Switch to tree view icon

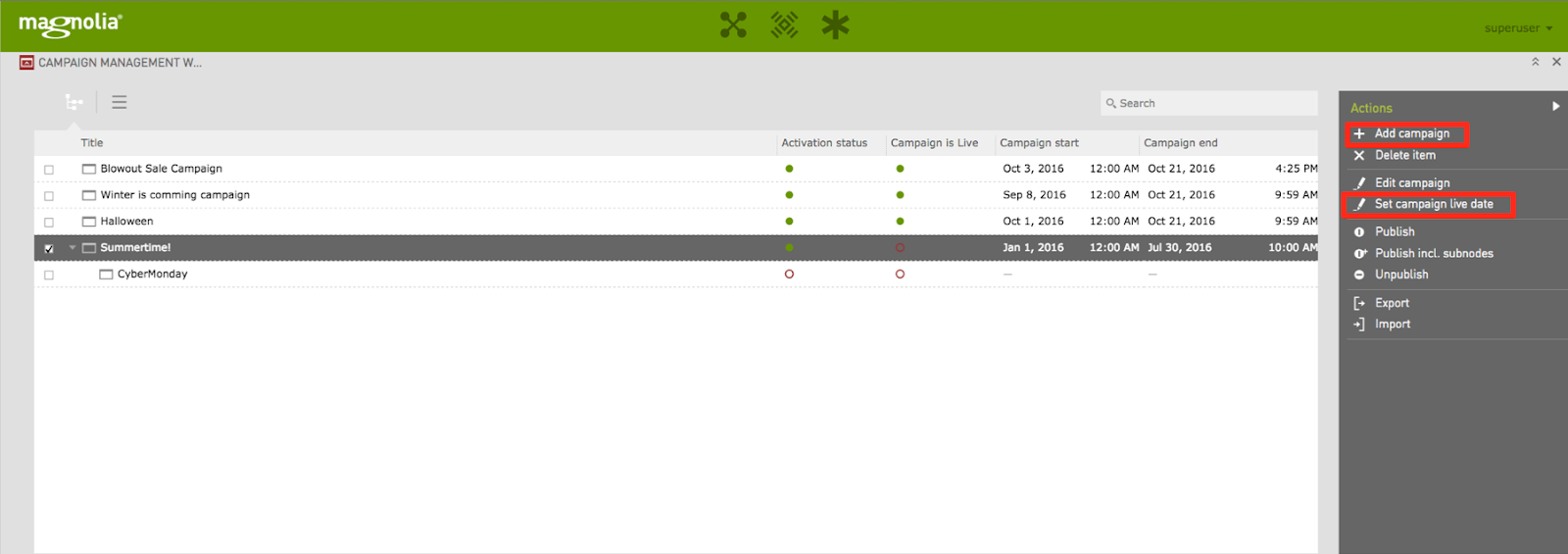click(73, 102)
